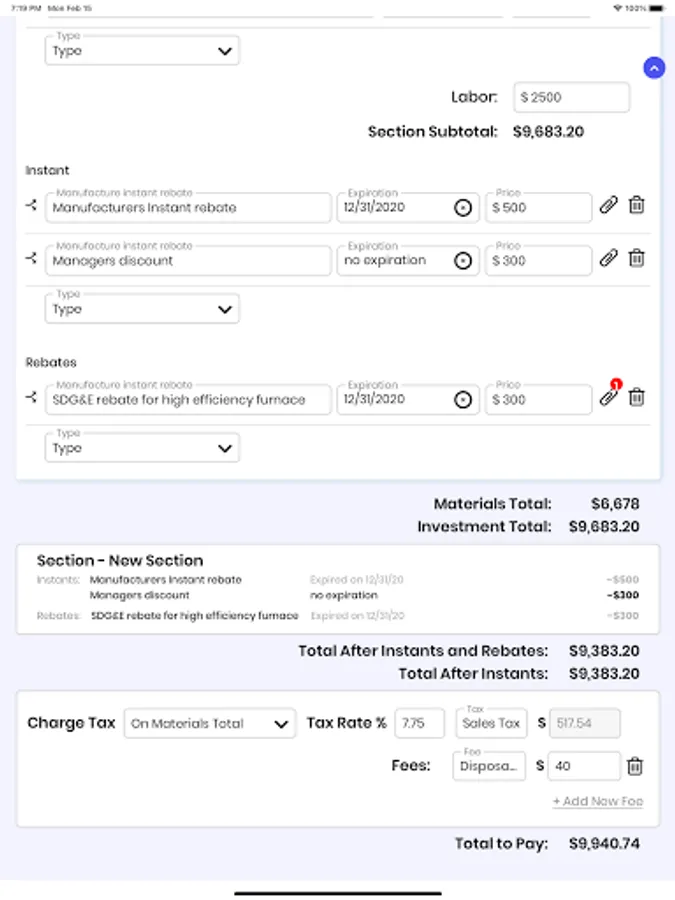
Task: Edit the Managers discount price field
Action: tap(539, 260)
